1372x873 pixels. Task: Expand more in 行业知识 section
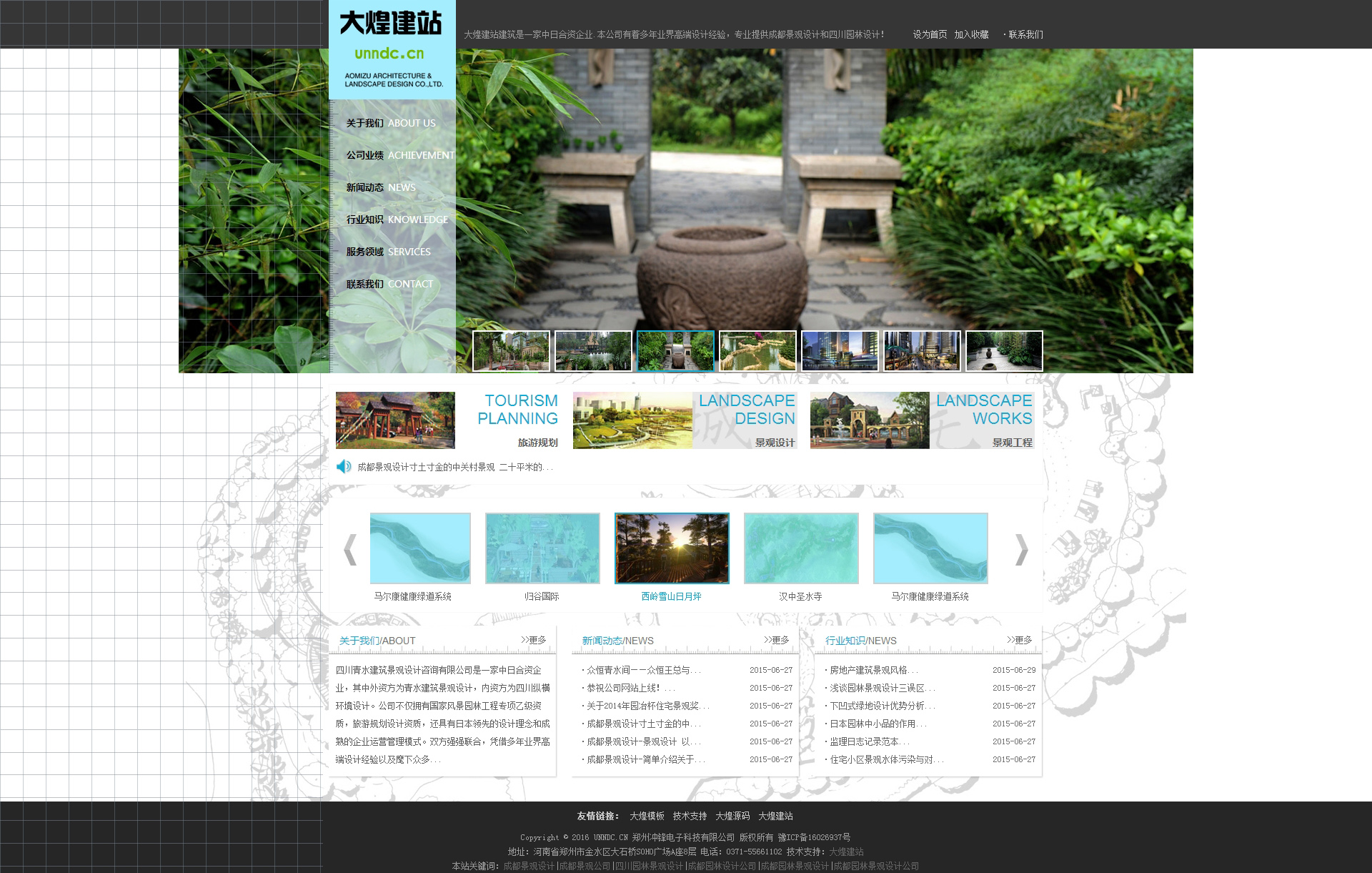tap(1019, 640)
